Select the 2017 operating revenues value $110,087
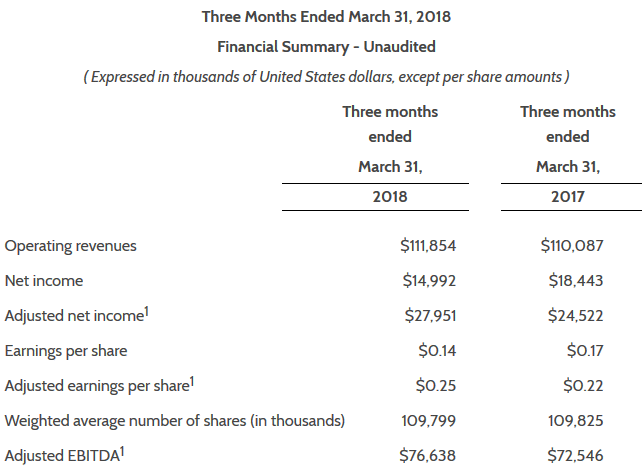The width and height of the screenshot is (644, 467). point(577,246)
